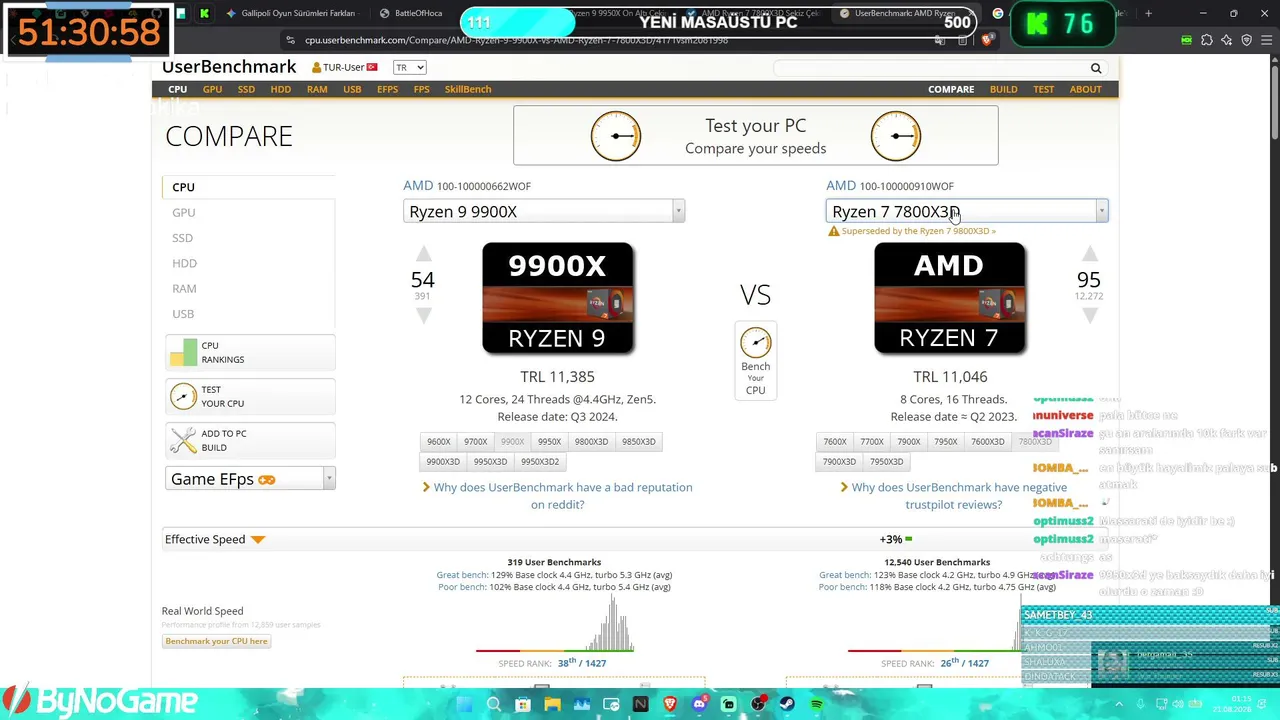Click the UserBenchmark site search field

coord(930,68)
